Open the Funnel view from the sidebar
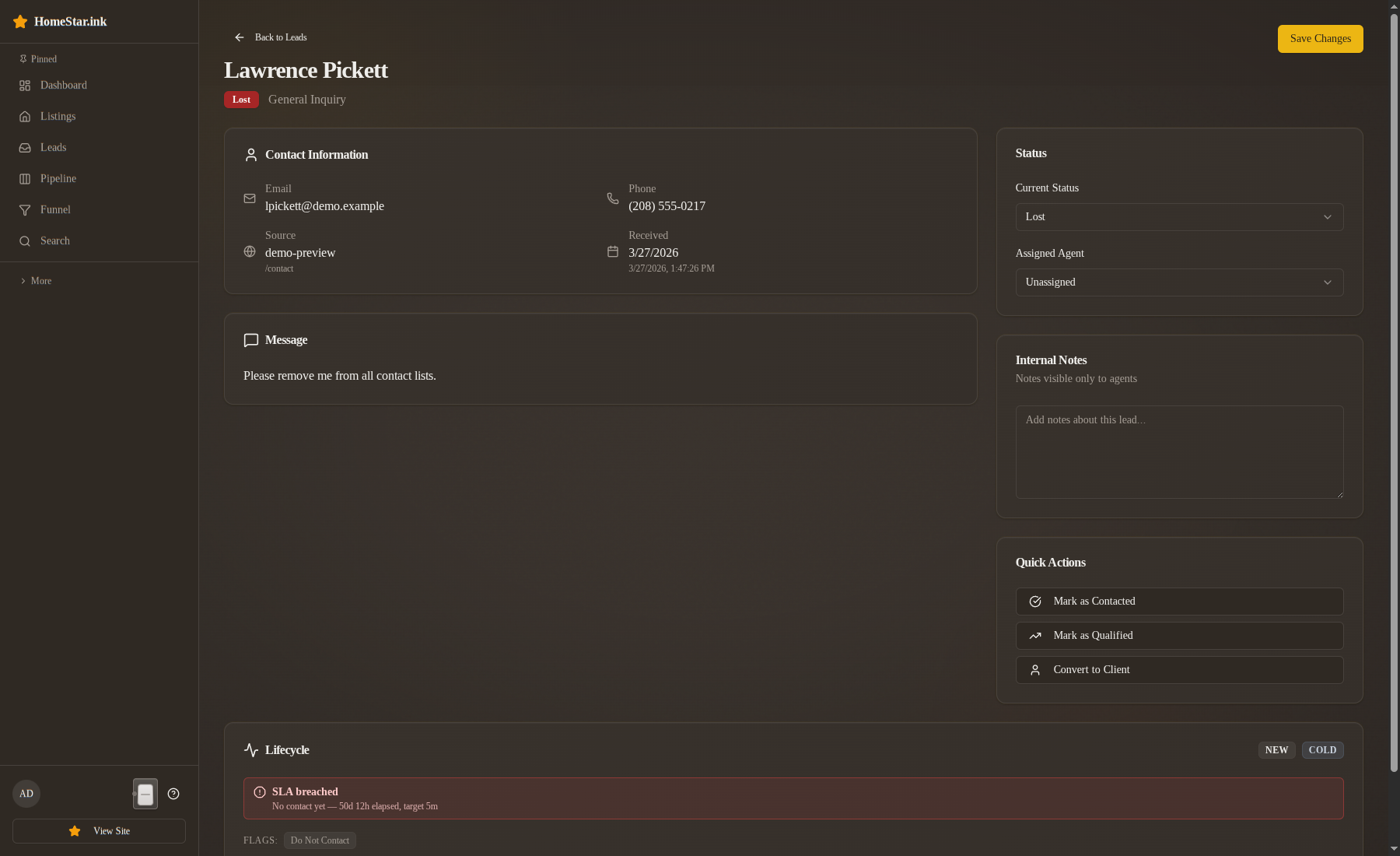The height and width of the screenshot is (856, 1400). point(99,210)
